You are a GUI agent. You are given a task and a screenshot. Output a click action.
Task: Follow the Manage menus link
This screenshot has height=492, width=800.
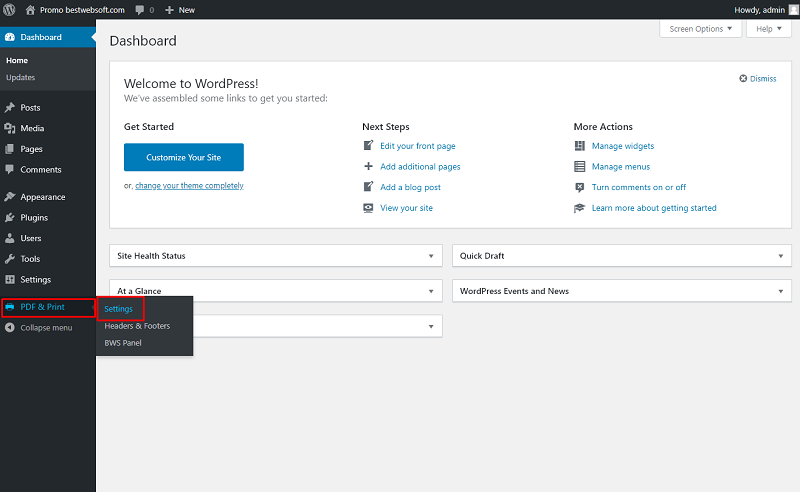pos(621,166)
